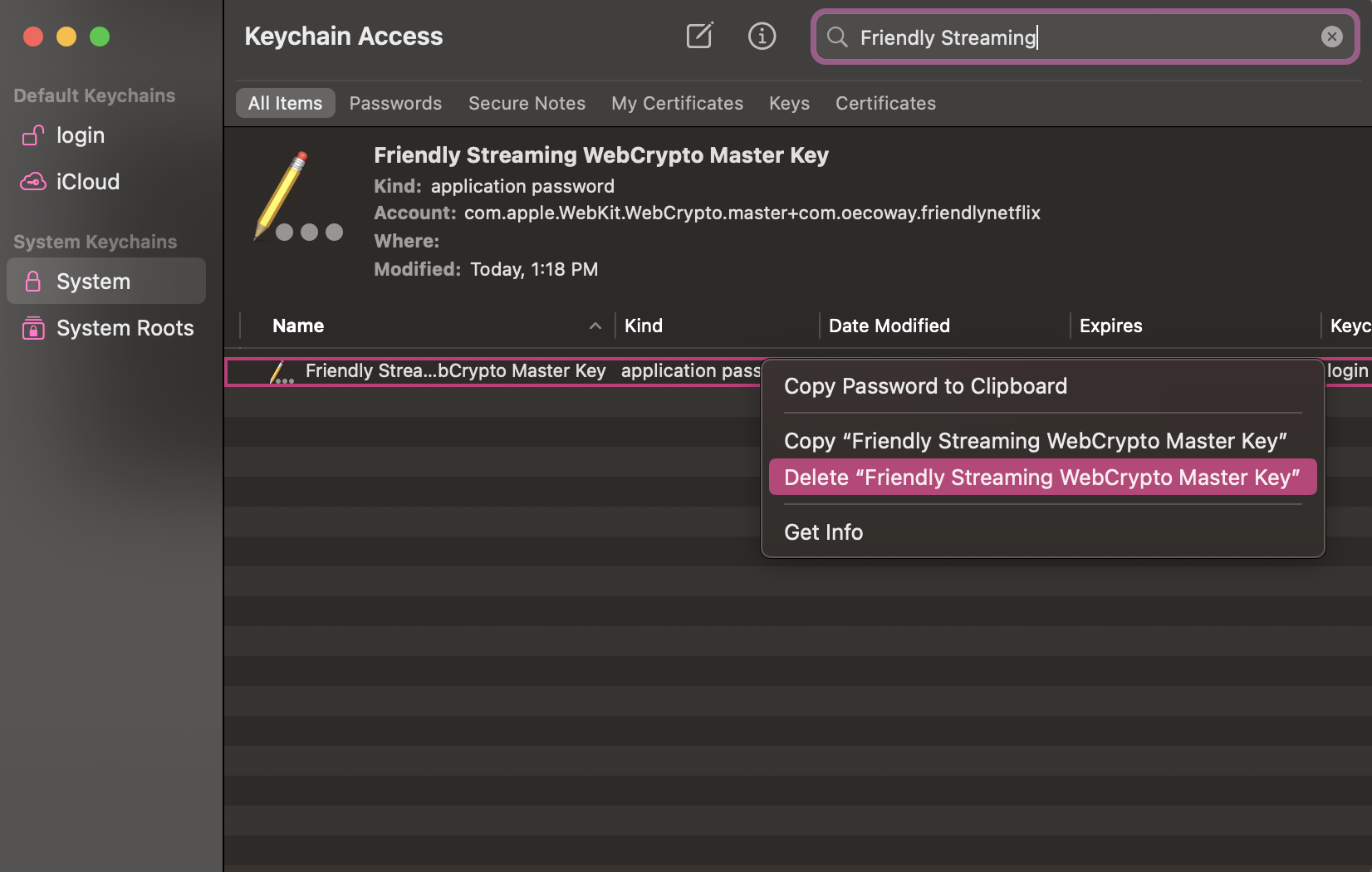Click the Kind value application password in details
This screenshot has height=872, width=1372.
[x=522, y=186]
